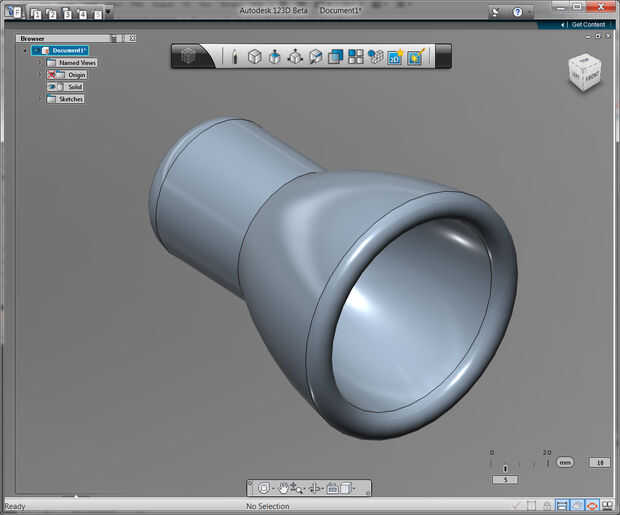Click quick access button labeled 2
This screenshot has width=620, height=515.
pos(51,14)
